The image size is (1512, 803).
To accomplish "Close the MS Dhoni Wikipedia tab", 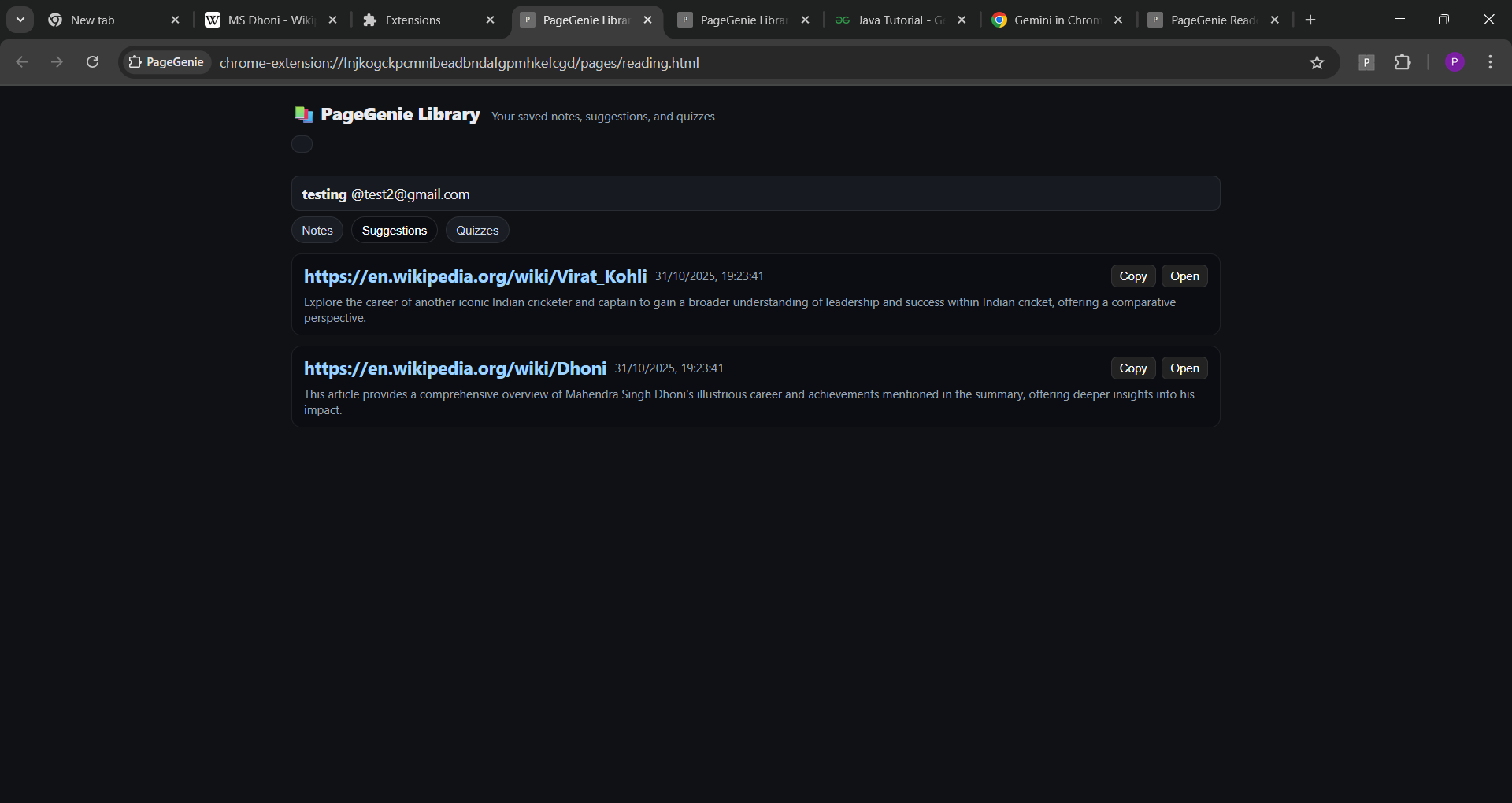I will (x=332, y=20).
